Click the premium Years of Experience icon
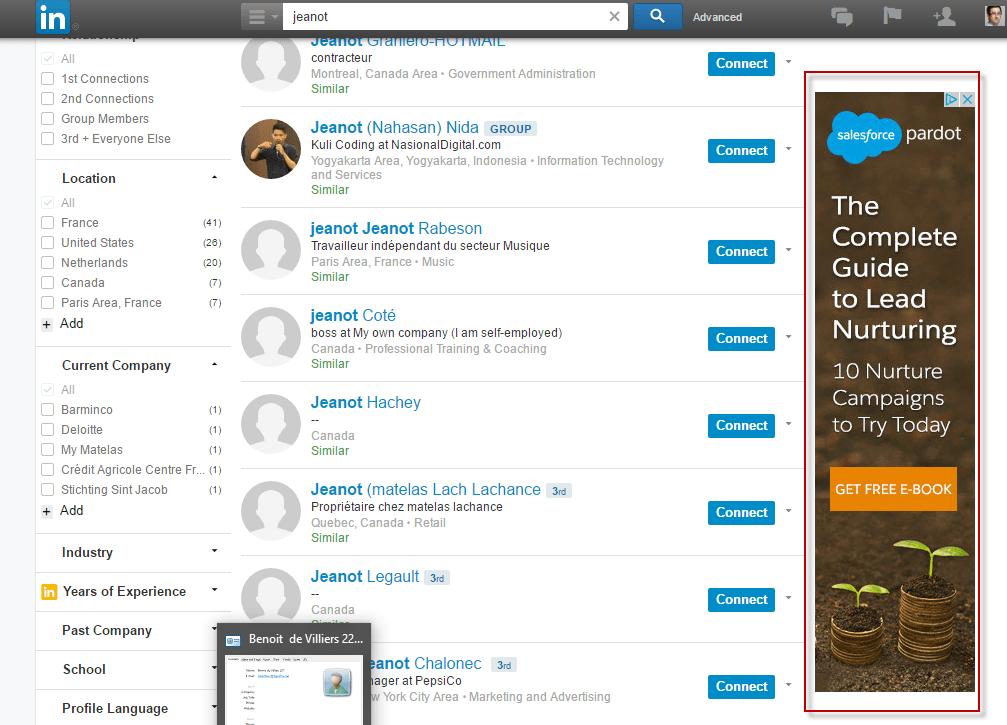The width and height of the screenshot is (1007, 725). click(x=49, y=591)
